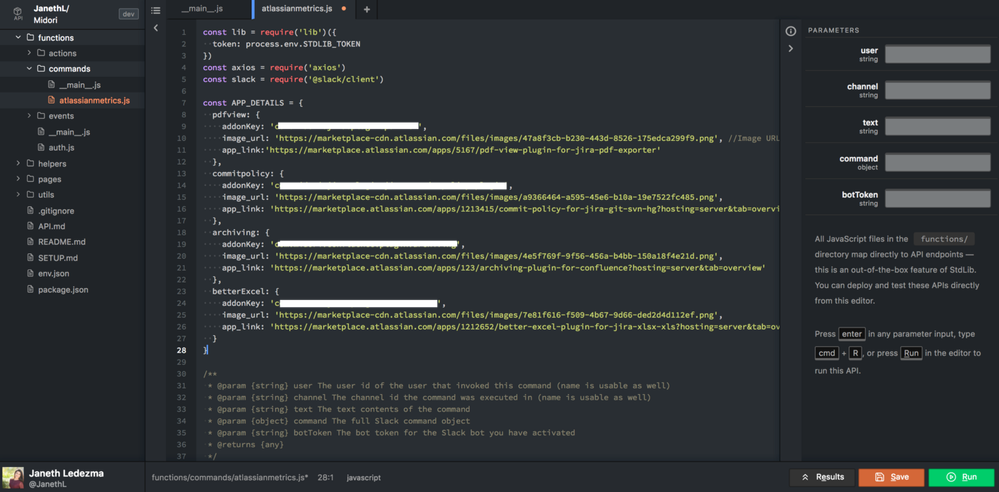999x492 pixels.
Task: Open the Results panel button
Action: click(822, 477)
